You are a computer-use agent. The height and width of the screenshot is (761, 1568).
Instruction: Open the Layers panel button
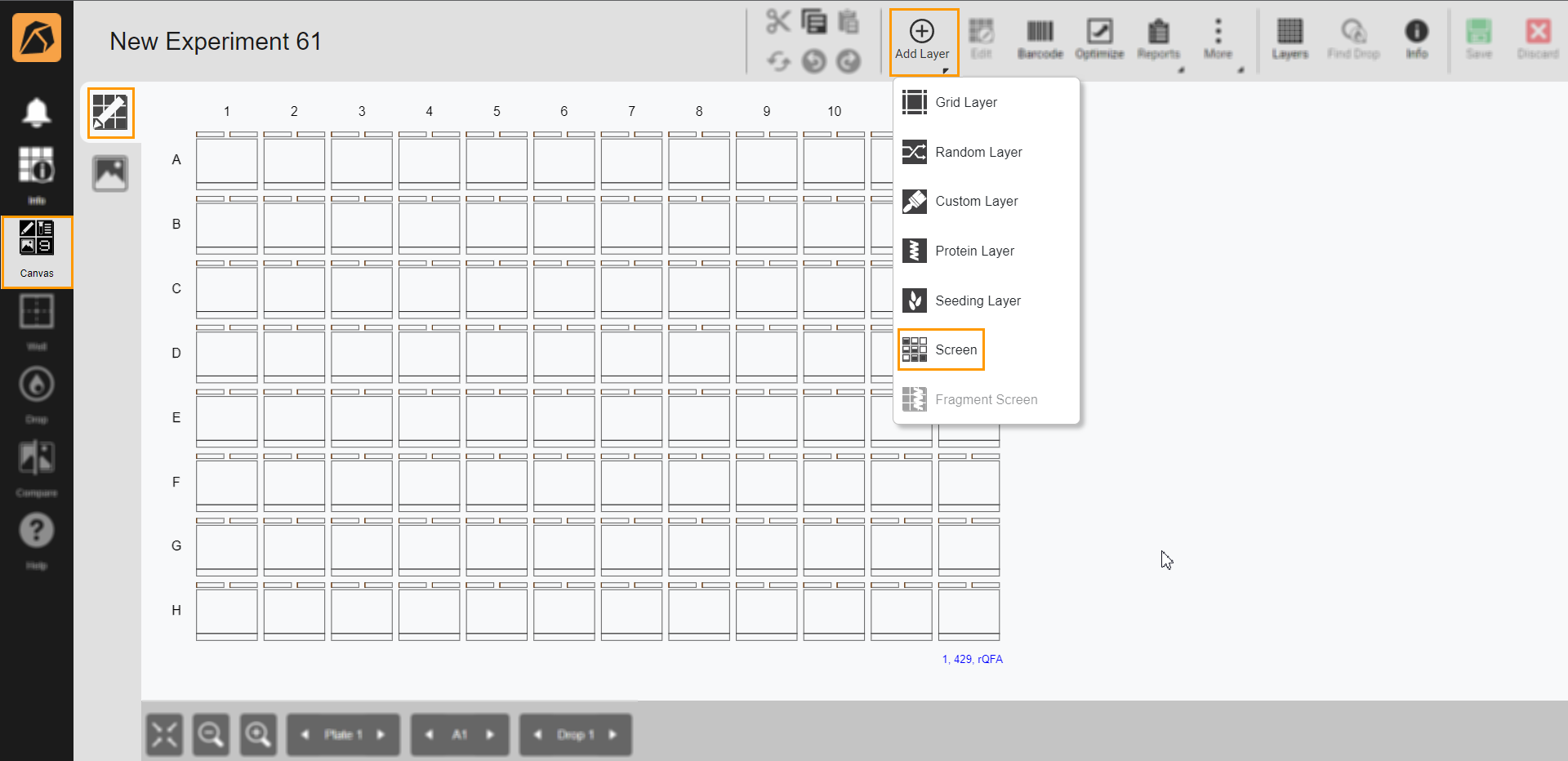(1290, 39)
